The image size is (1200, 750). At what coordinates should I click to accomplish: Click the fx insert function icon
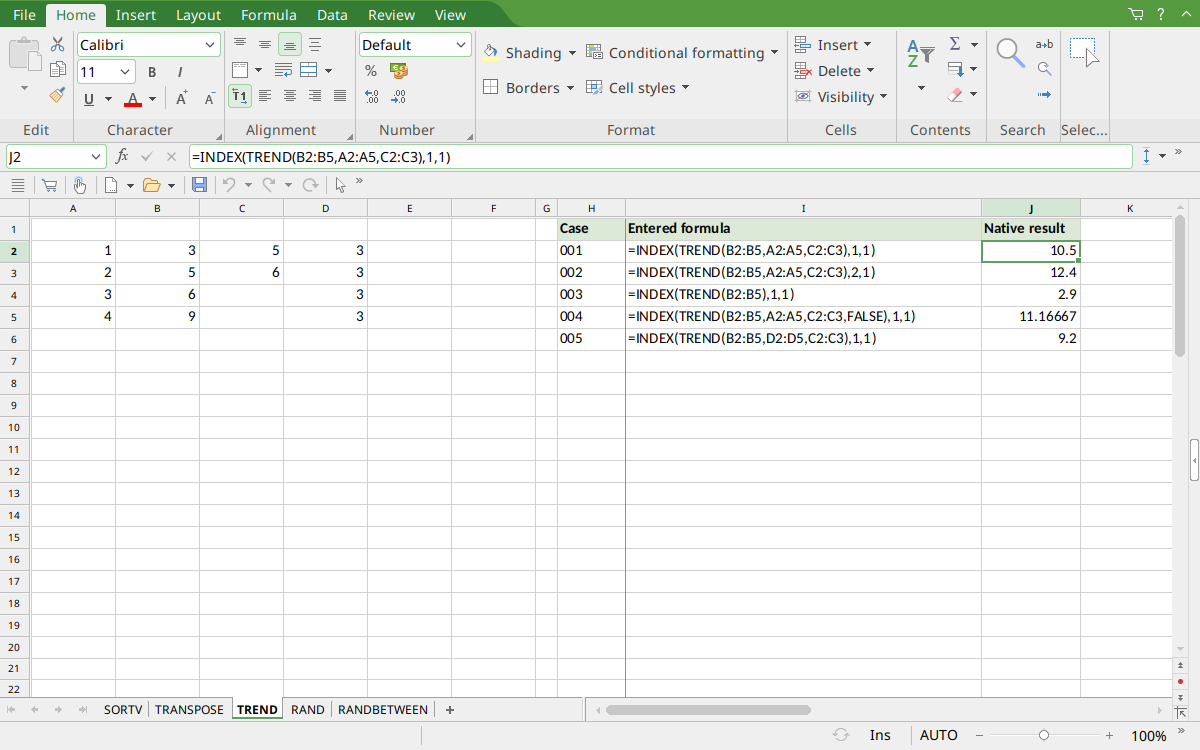click(x=122, y=157)
